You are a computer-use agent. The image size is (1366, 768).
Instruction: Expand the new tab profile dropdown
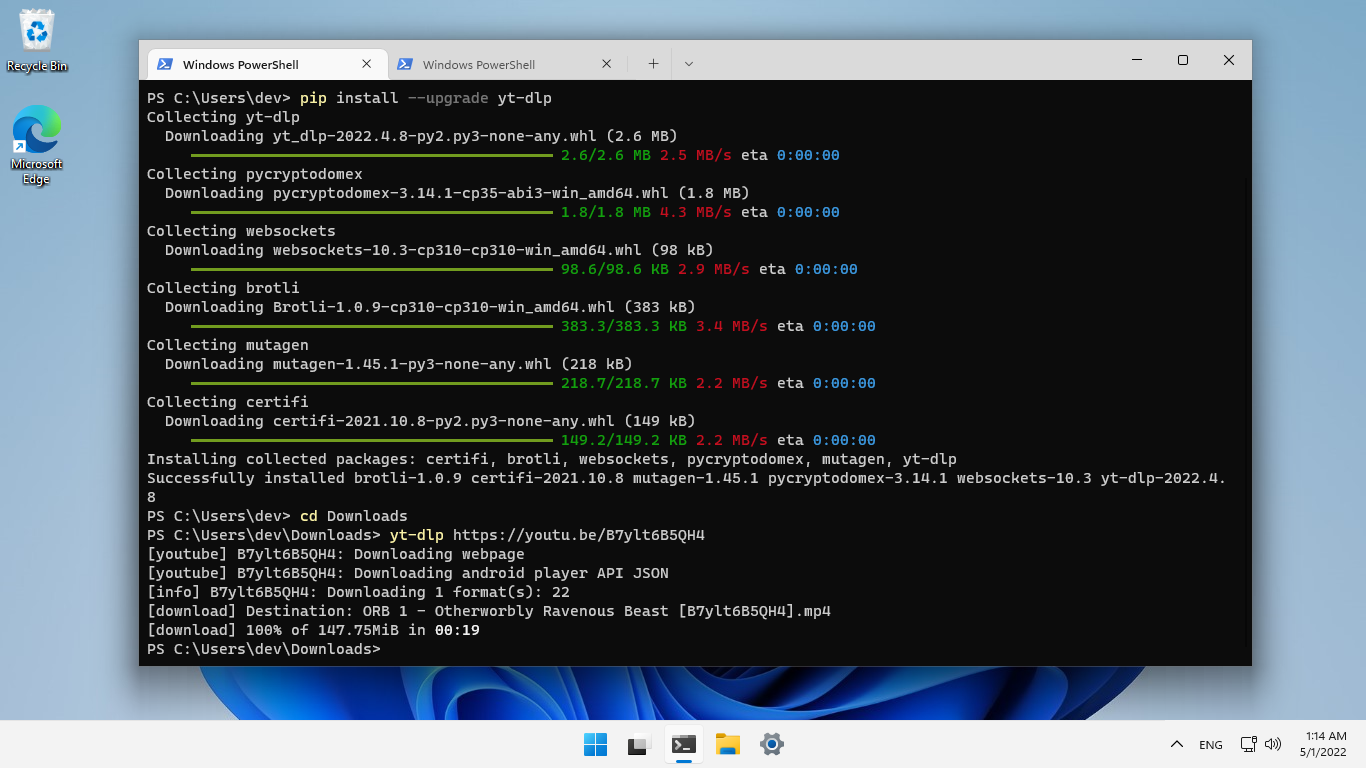coord(689,64)
